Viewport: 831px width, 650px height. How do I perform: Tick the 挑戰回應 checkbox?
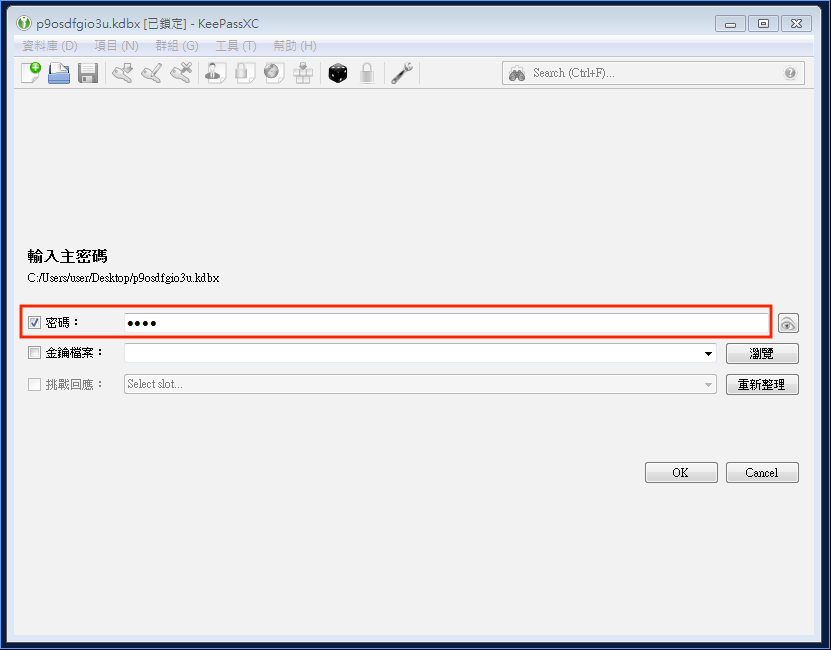tap(35, 384)
